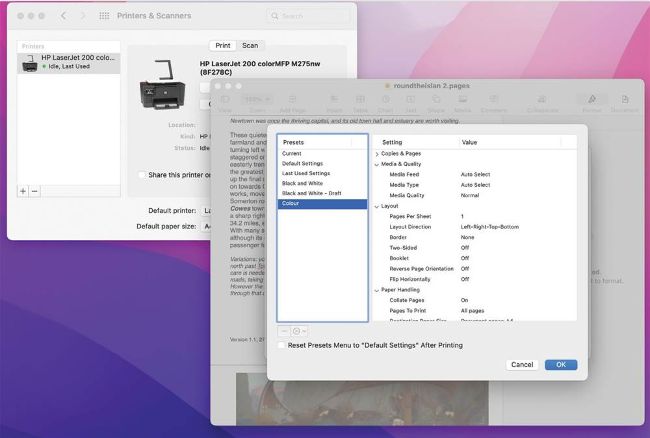Collapse the Media & Quality section

click(x=377, y=164)
